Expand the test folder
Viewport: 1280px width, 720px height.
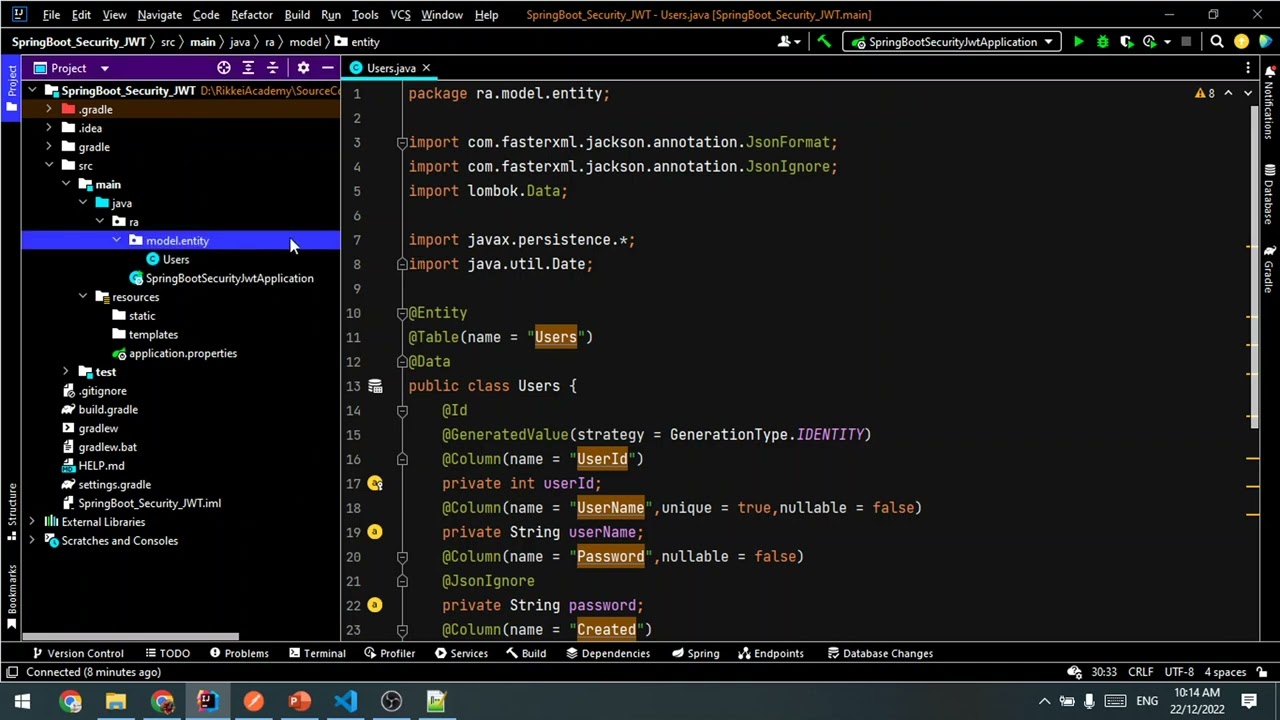coord(66,372)
